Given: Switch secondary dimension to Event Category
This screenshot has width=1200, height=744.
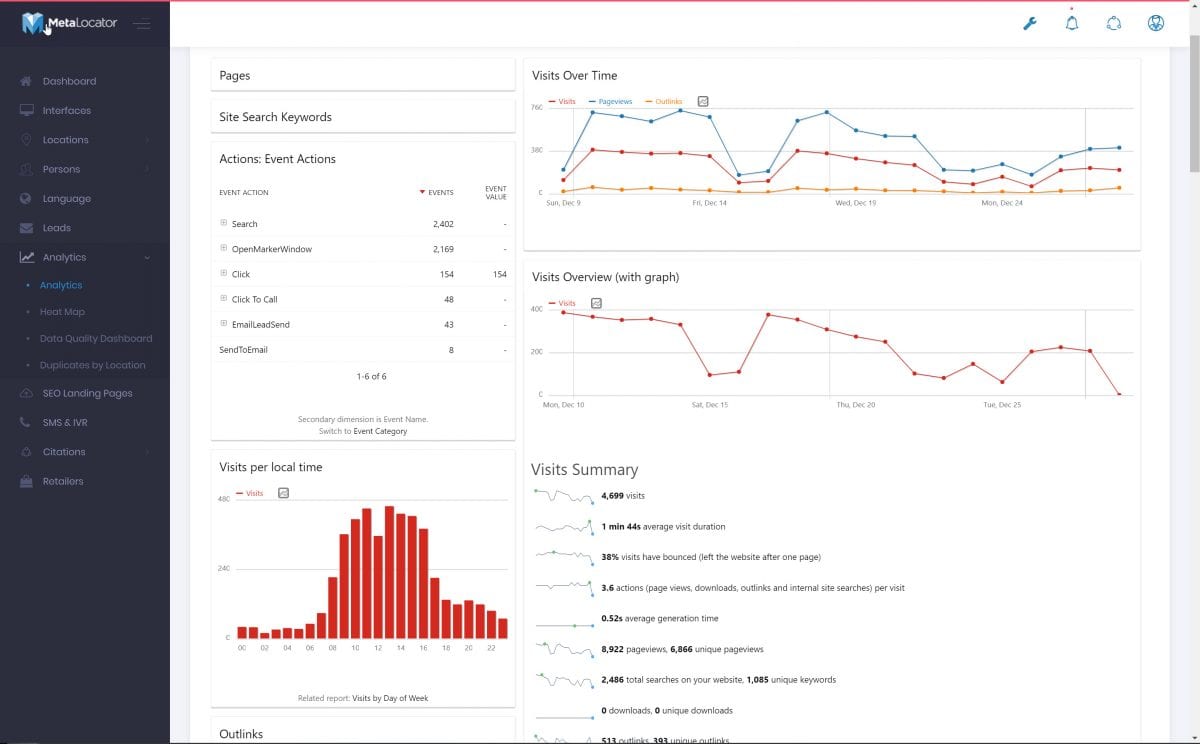Looking at the screenshot, I should pos(380,431).
